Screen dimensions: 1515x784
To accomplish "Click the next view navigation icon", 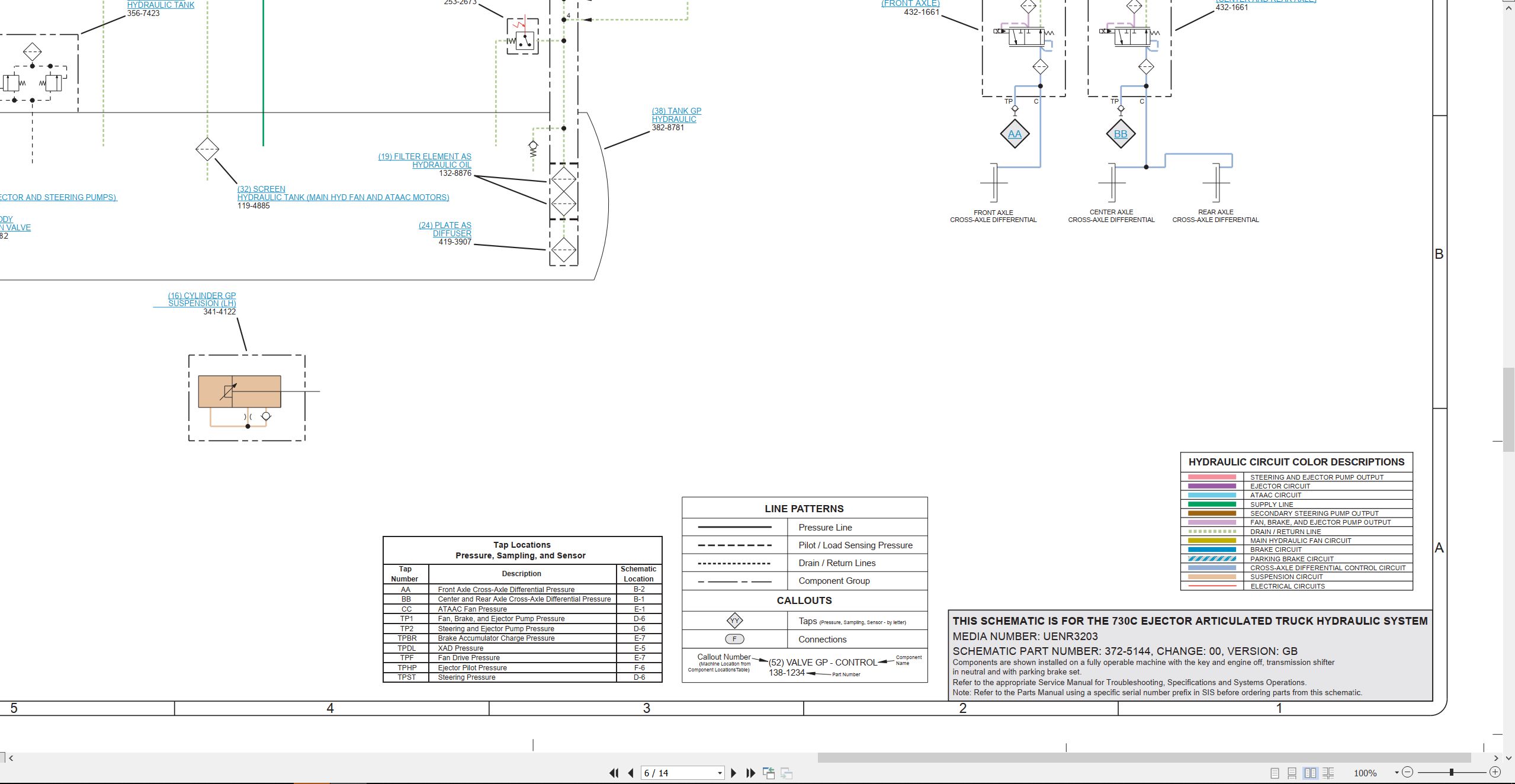I will (x=787, y=773).
